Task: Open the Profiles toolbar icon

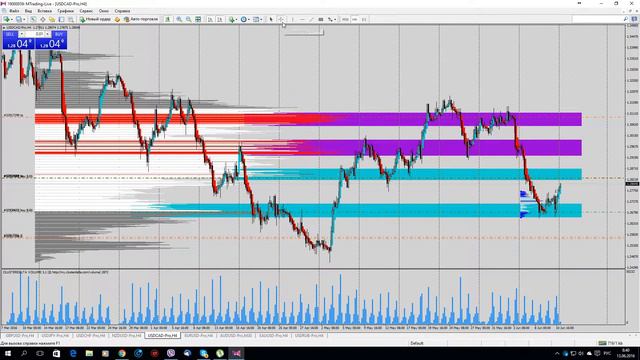Action: pyautogui.click(x=19, y=19)
